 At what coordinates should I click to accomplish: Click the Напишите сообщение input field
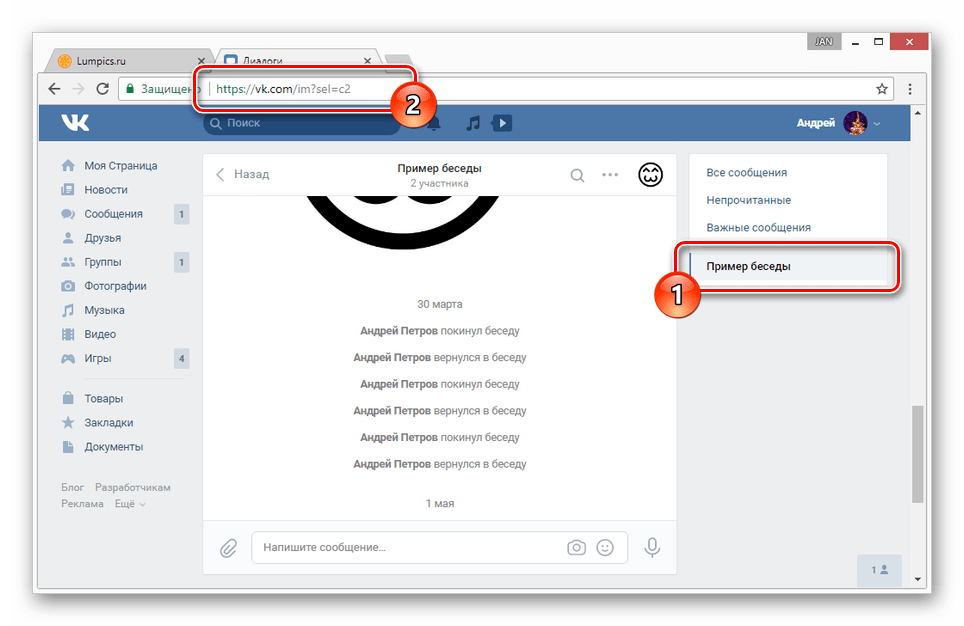tap(405, 548)
